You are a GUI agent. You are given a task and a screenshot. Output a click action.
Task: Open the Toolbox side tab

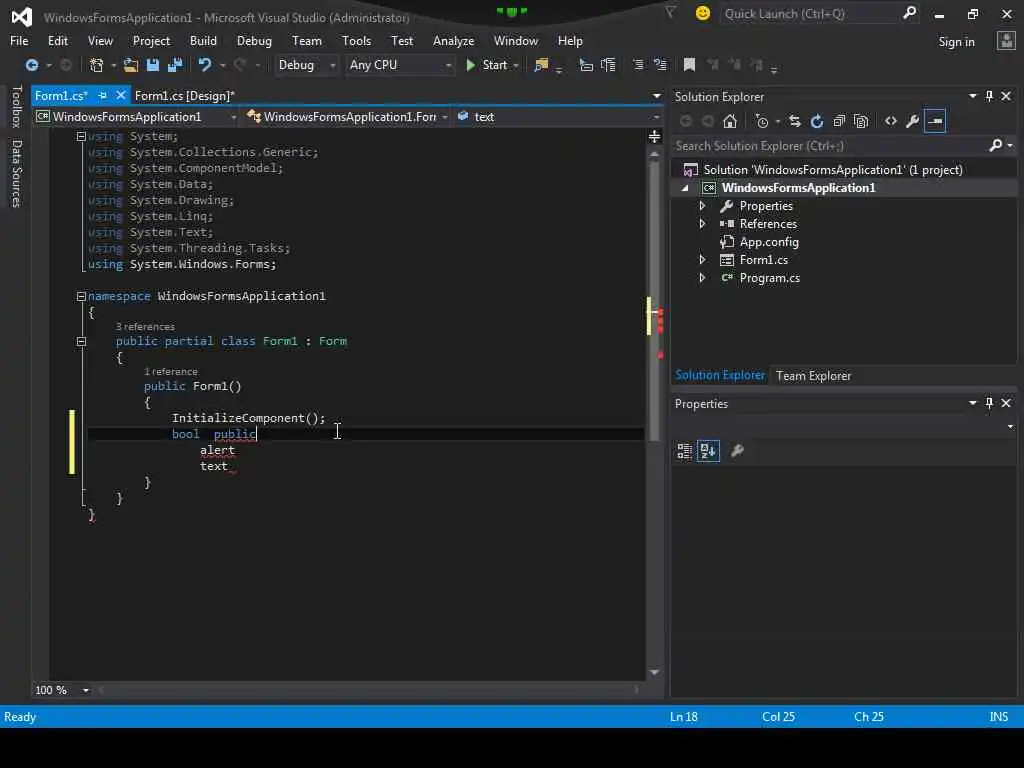coord(16,106)
